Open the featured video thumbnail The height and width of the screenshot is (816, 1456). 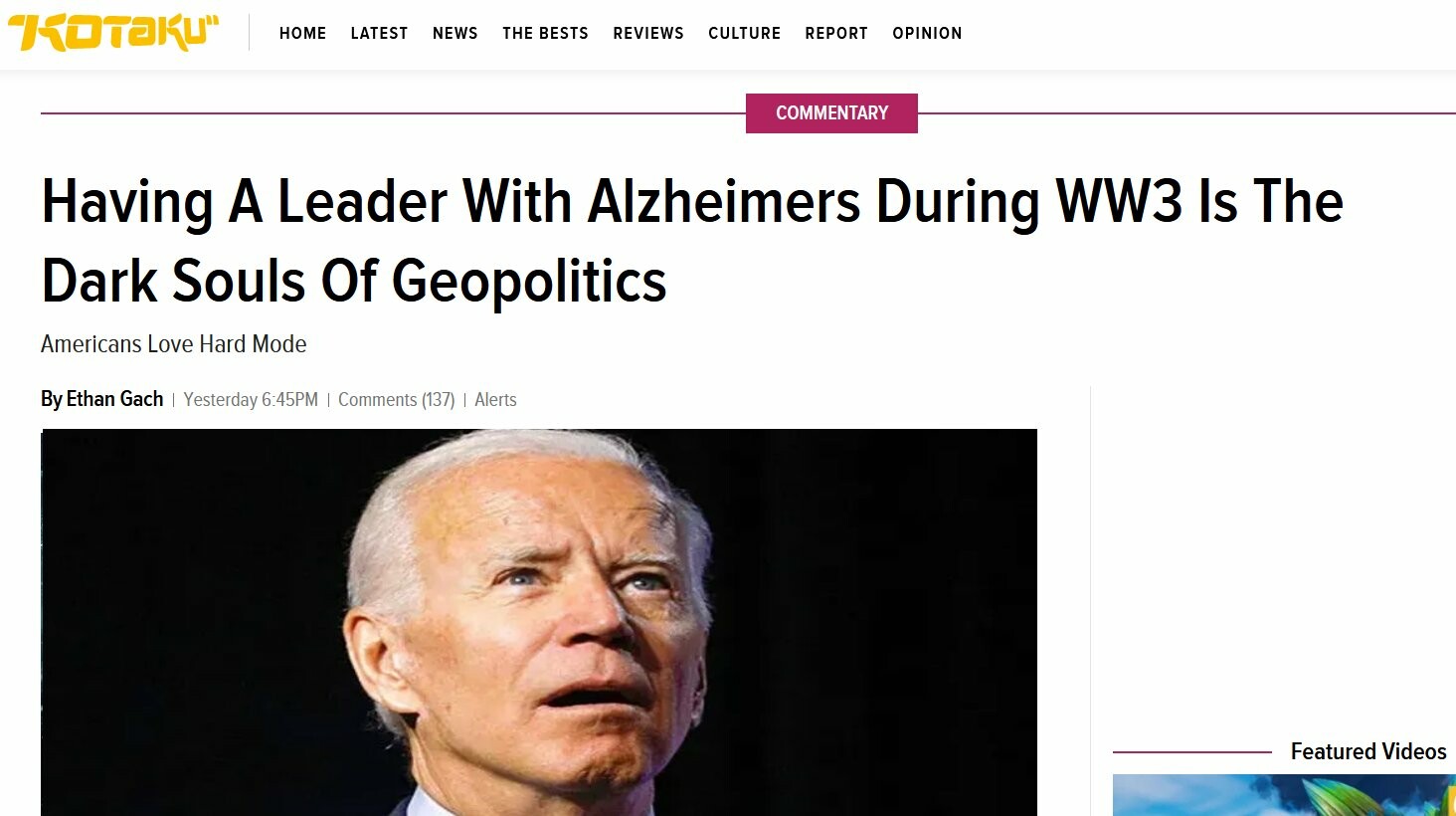(x=1284, y=795)
